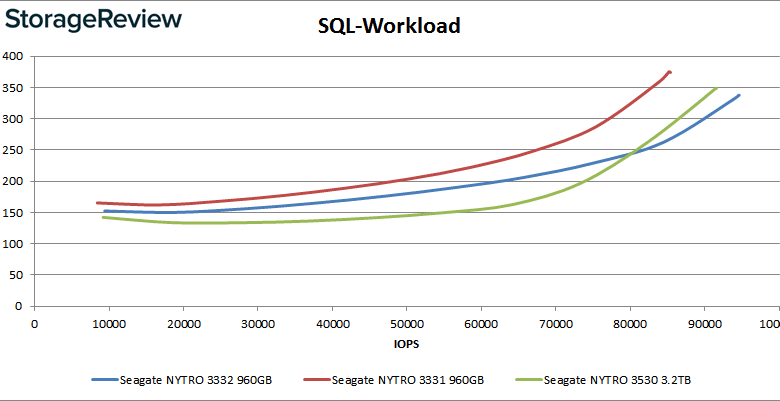Click the end of the red NYTRO 3331 curve
This screenshot has height=401, width=780.
(670, 72)
